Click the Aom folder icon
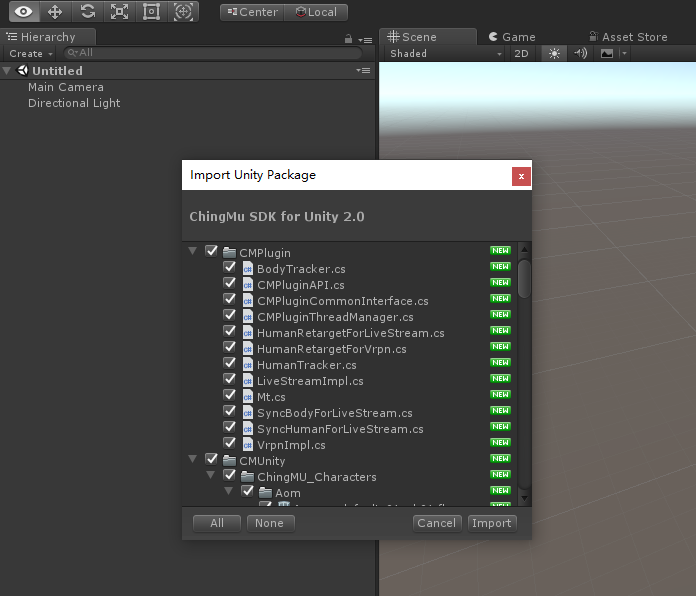Viewport: 696px width, 596px height. click(265, 492)
